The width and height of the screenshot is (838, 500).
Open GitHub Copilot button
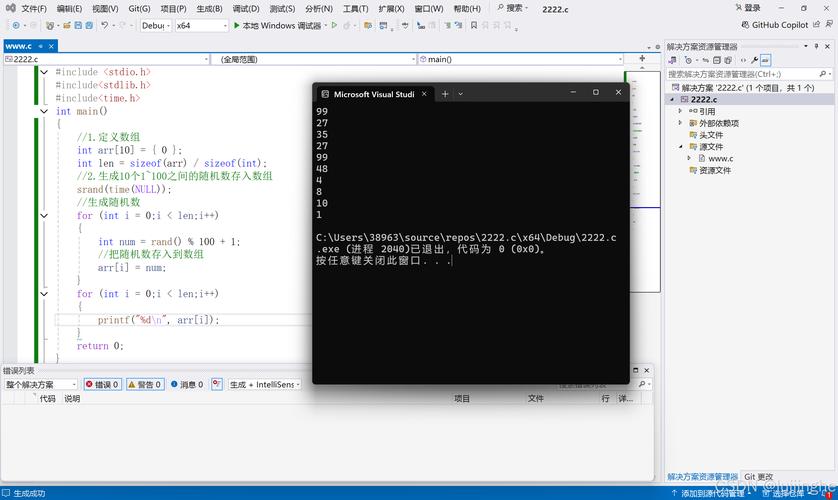[x=774, y=25]
